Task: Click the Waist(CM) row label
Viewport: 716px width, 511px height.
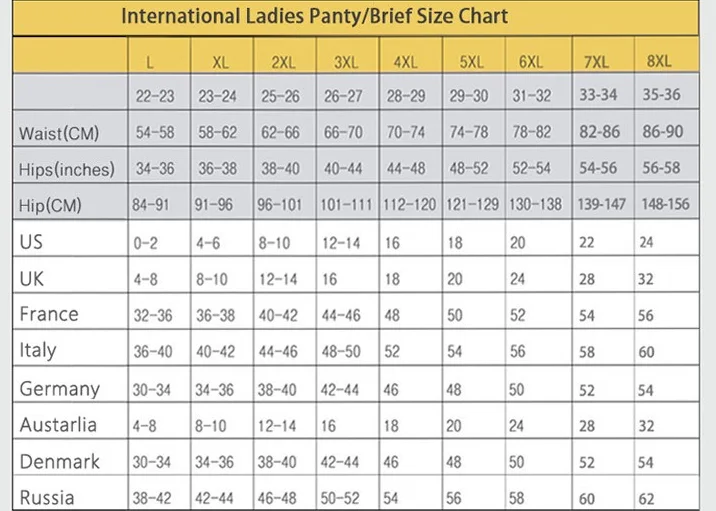Action: pos(59,133)
